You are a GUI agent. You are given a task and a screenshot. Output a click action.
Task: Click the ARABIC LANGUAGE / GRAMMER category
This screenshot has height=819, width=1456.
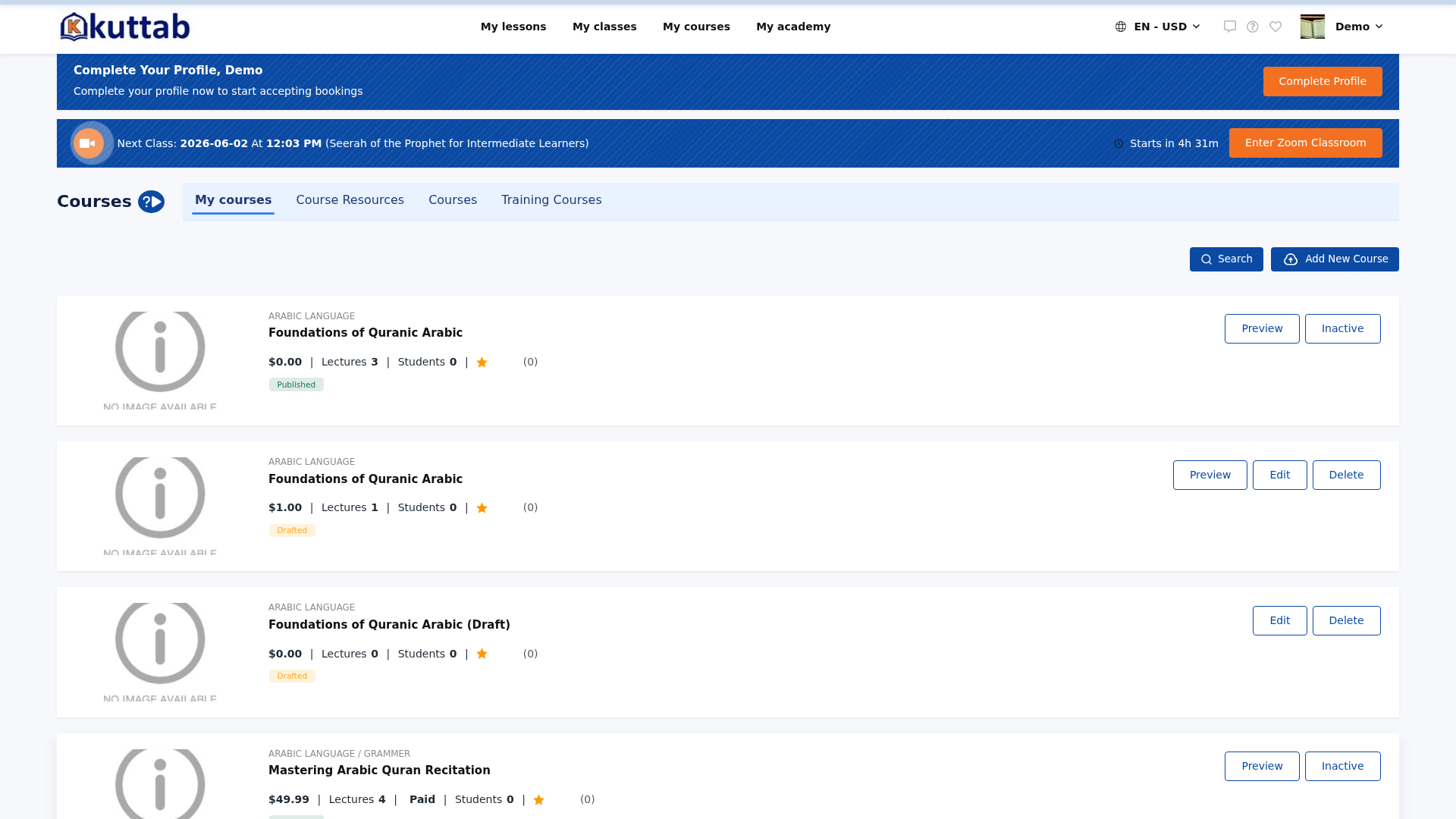(x=339, y=754)
